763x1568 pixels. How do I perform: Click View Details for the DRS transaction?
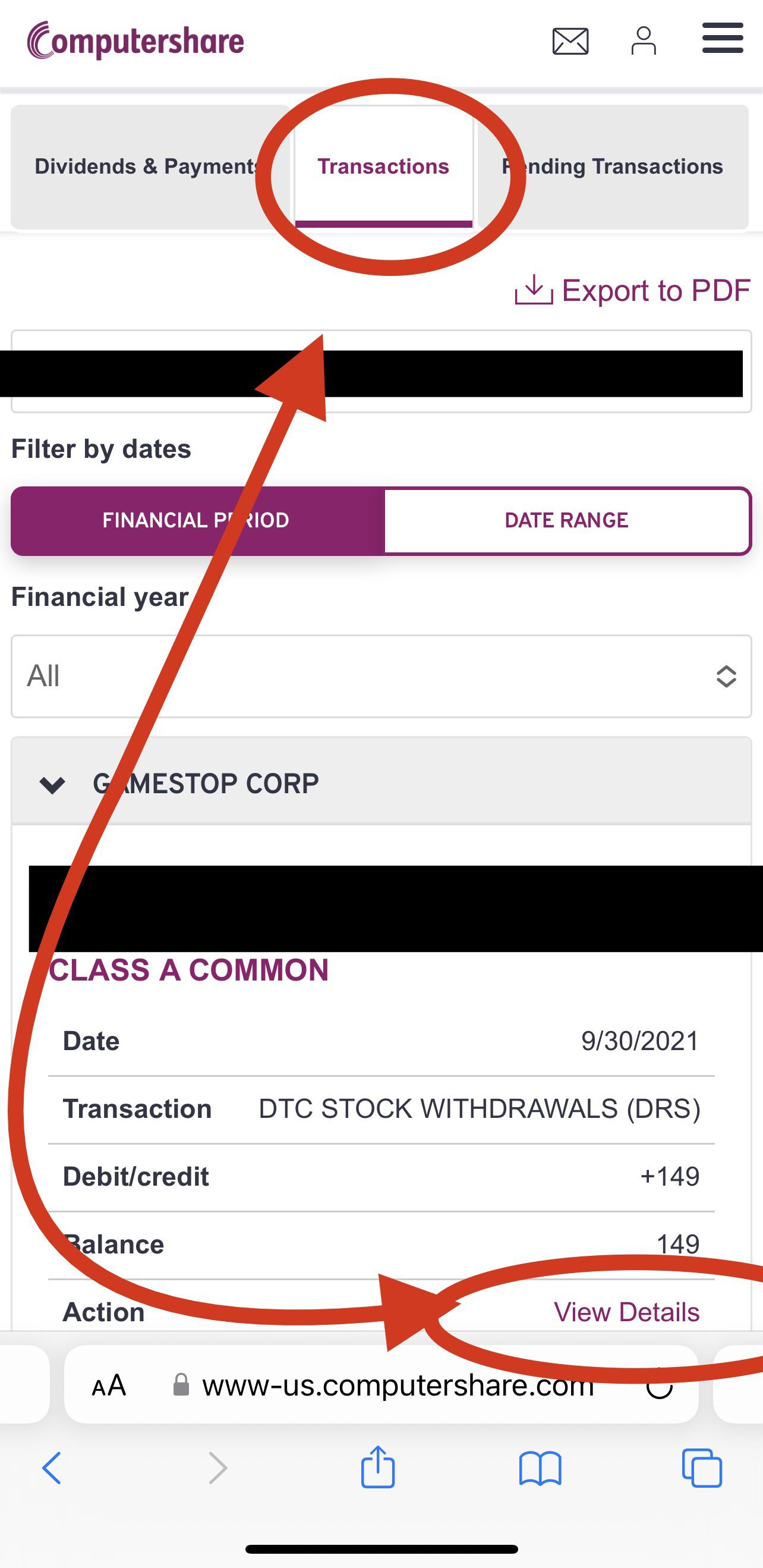626,1312
